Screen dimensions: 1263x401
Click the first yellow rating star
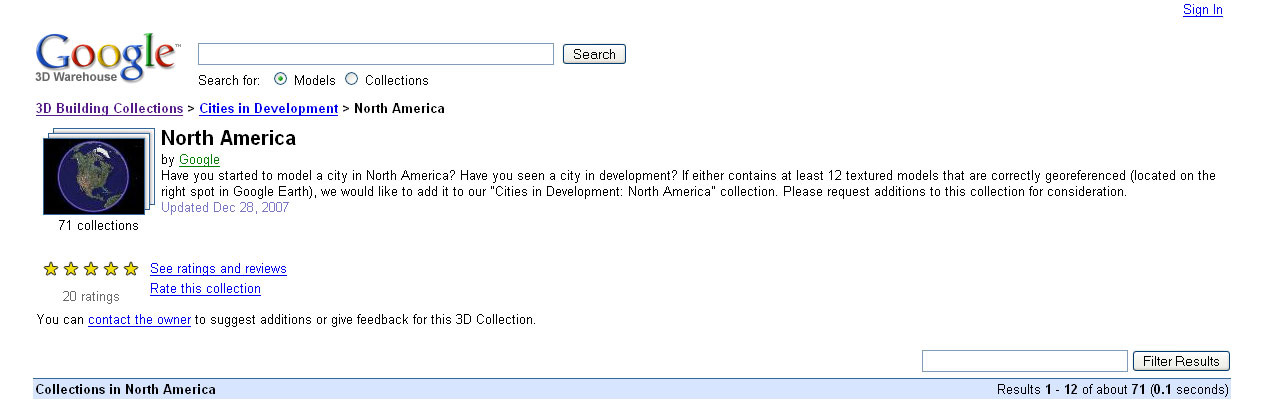click(x=51, y=269)
